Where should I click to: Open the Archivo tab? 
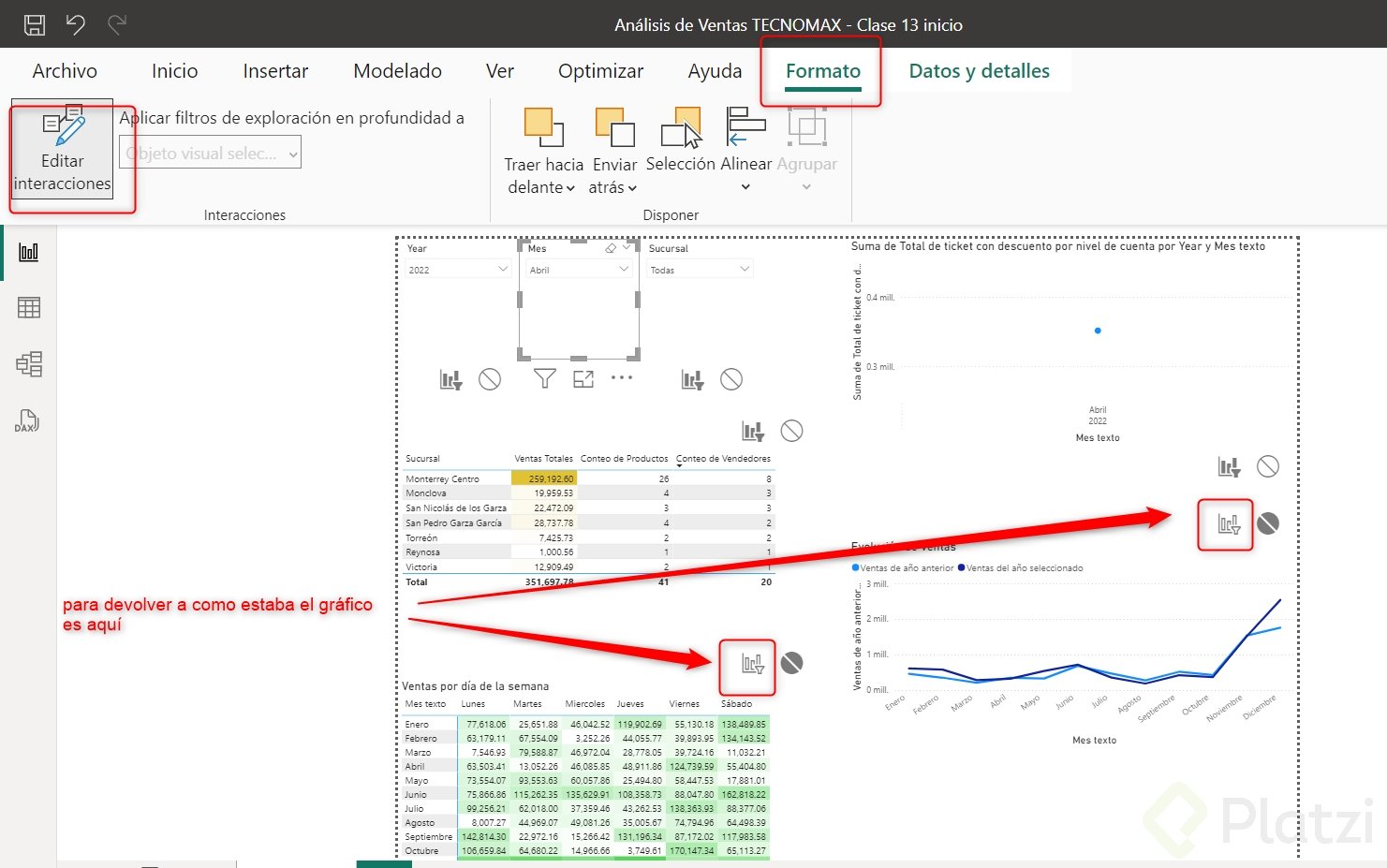coord(65,71)
